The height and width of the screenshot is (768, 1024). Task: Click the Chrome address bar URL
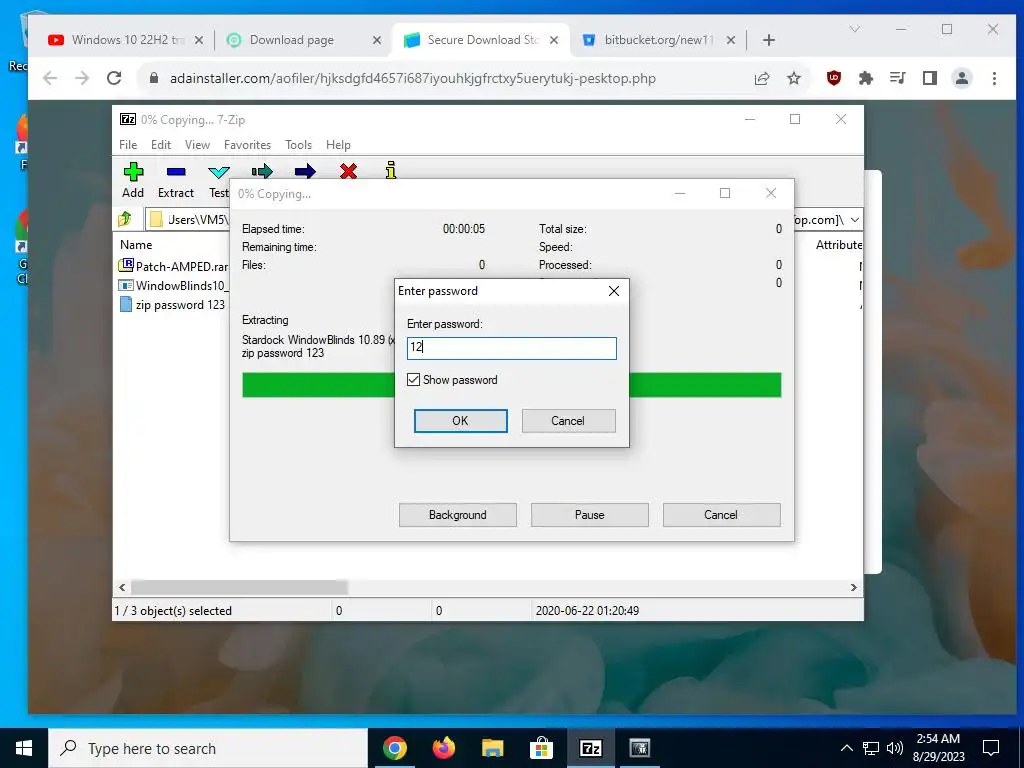pos(413,78)
